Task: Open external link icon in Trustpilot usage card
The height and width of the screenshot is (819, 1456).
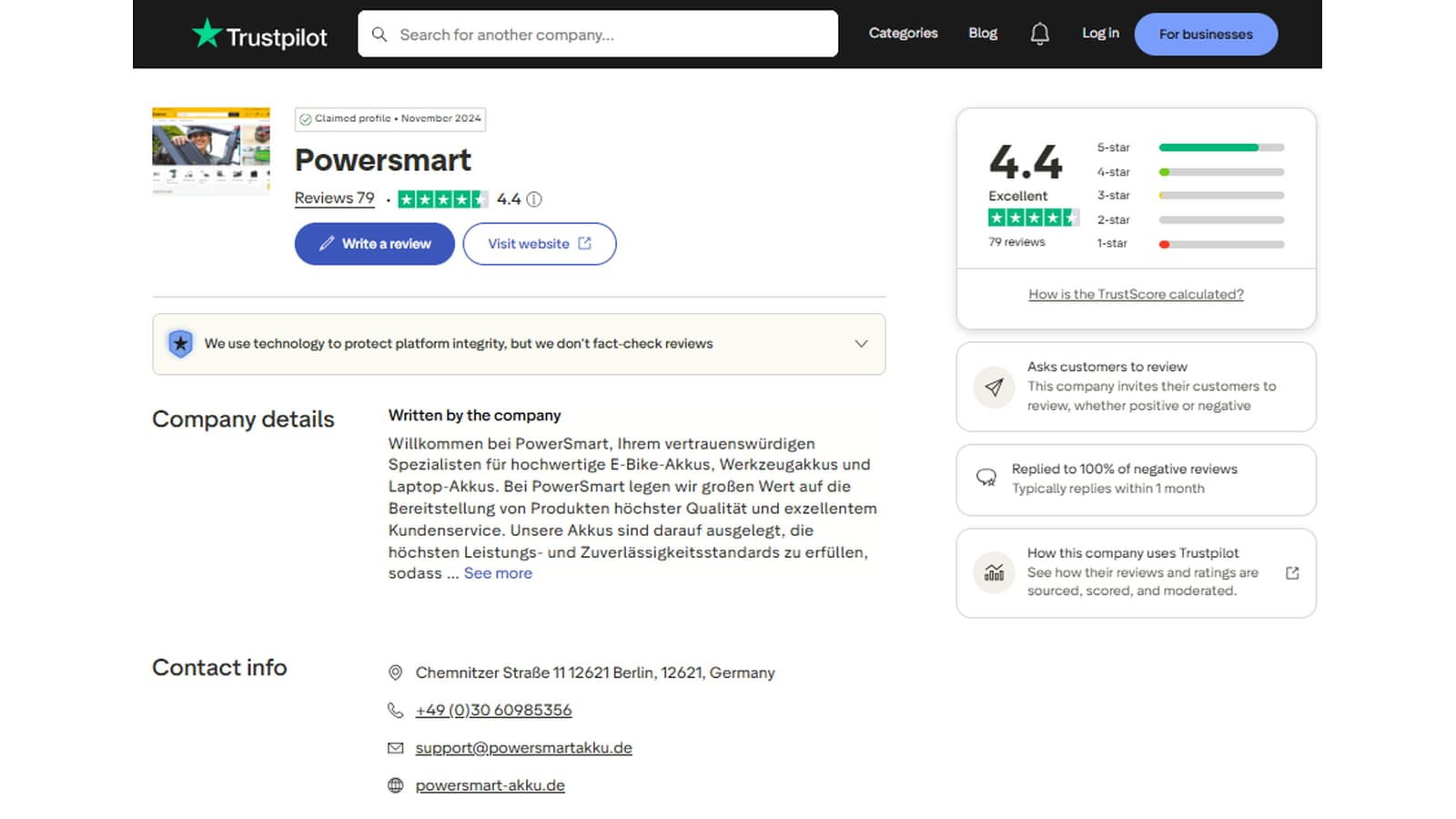Action: [1292, 573]
